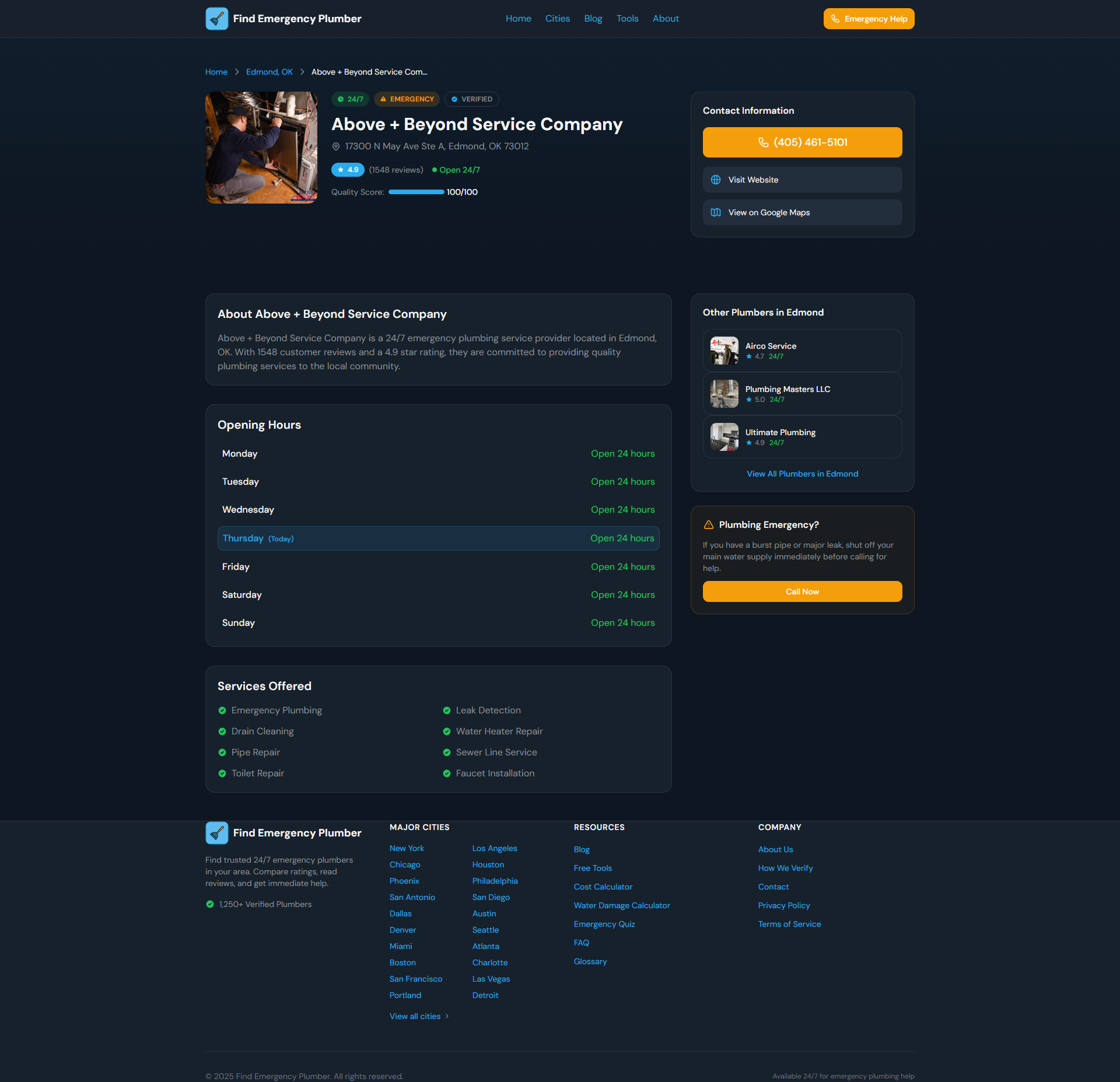Open the Cities menu item

(557, 19)
